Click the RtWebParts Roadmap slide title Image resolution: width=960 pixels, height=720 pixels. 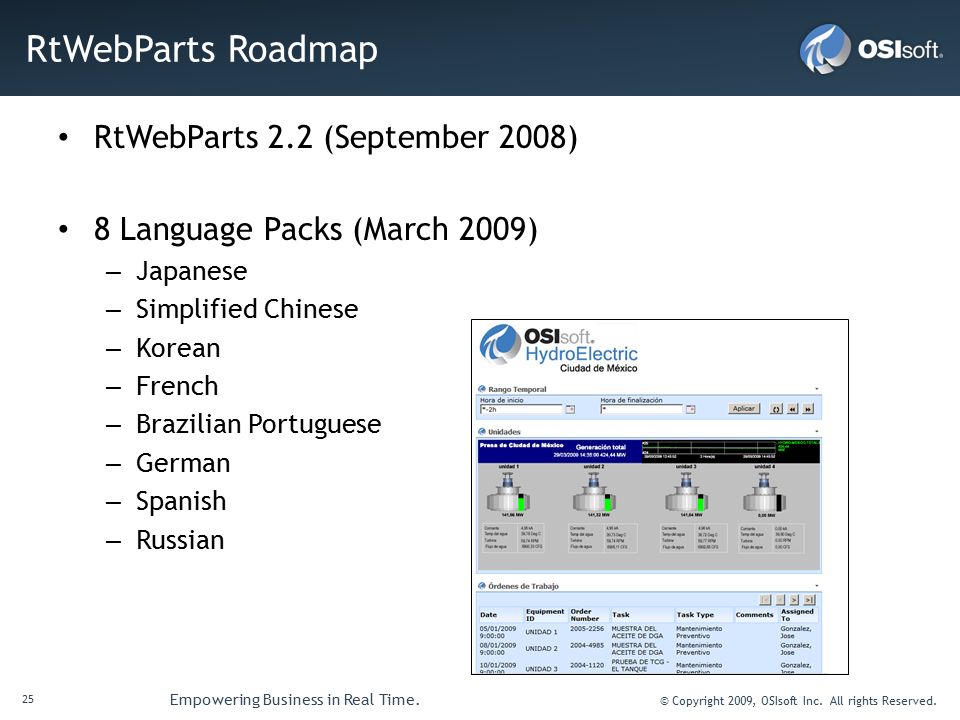tap(201, 49)
